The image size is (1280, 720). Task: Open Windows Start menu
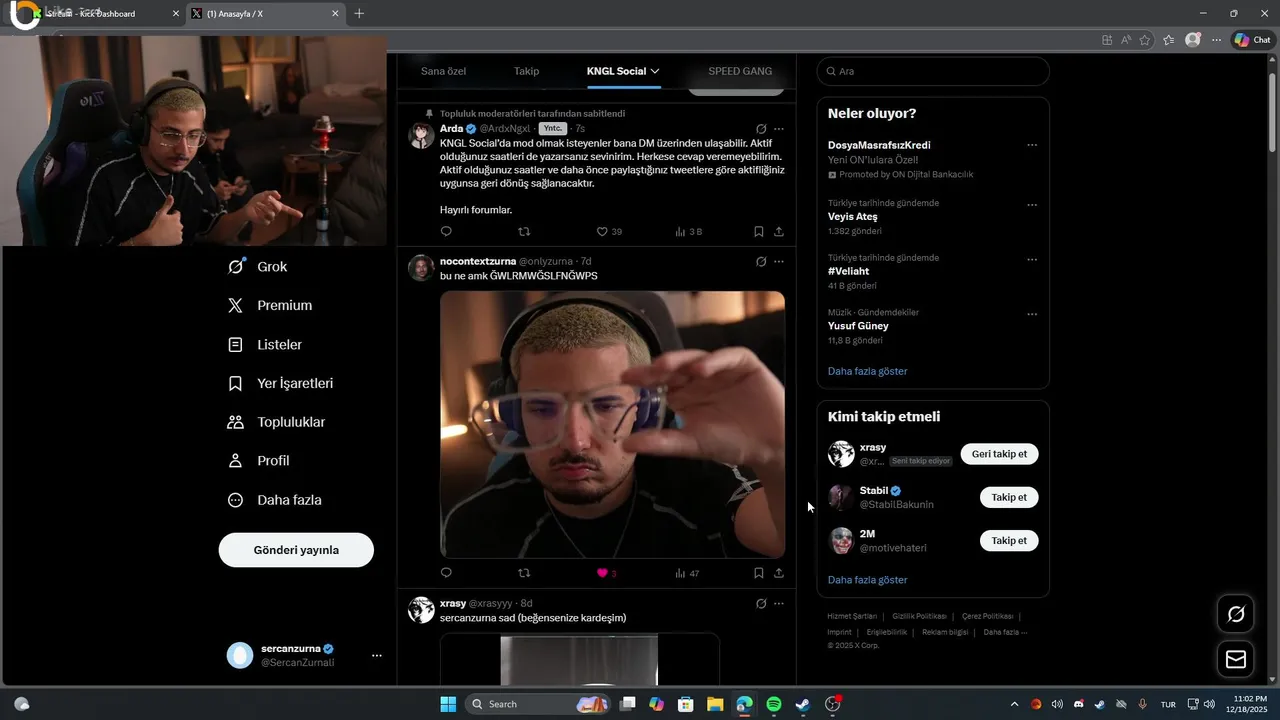448,704
